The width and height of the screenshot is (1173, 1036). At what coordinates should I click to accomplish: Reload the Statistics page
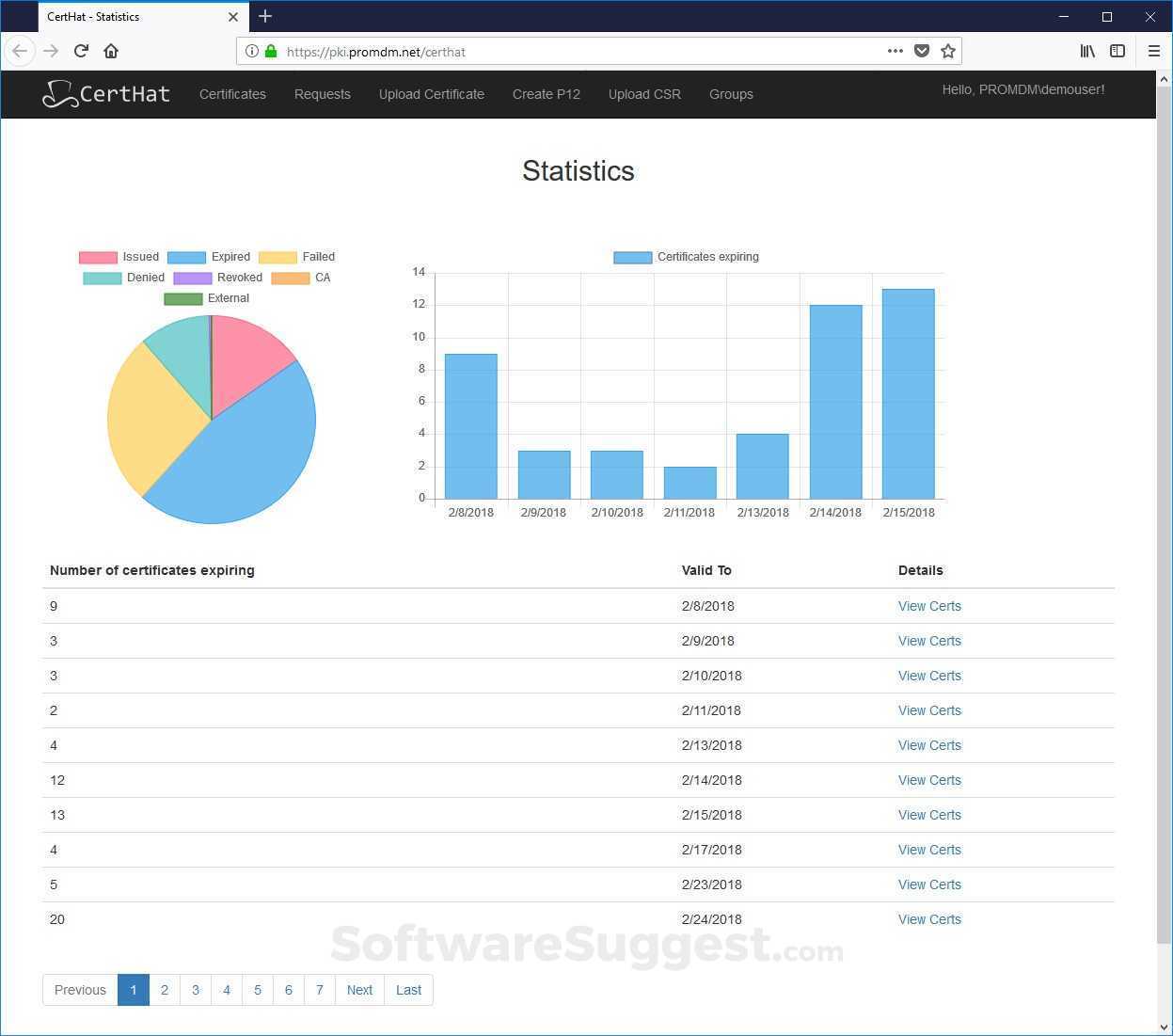click(81, 52)
